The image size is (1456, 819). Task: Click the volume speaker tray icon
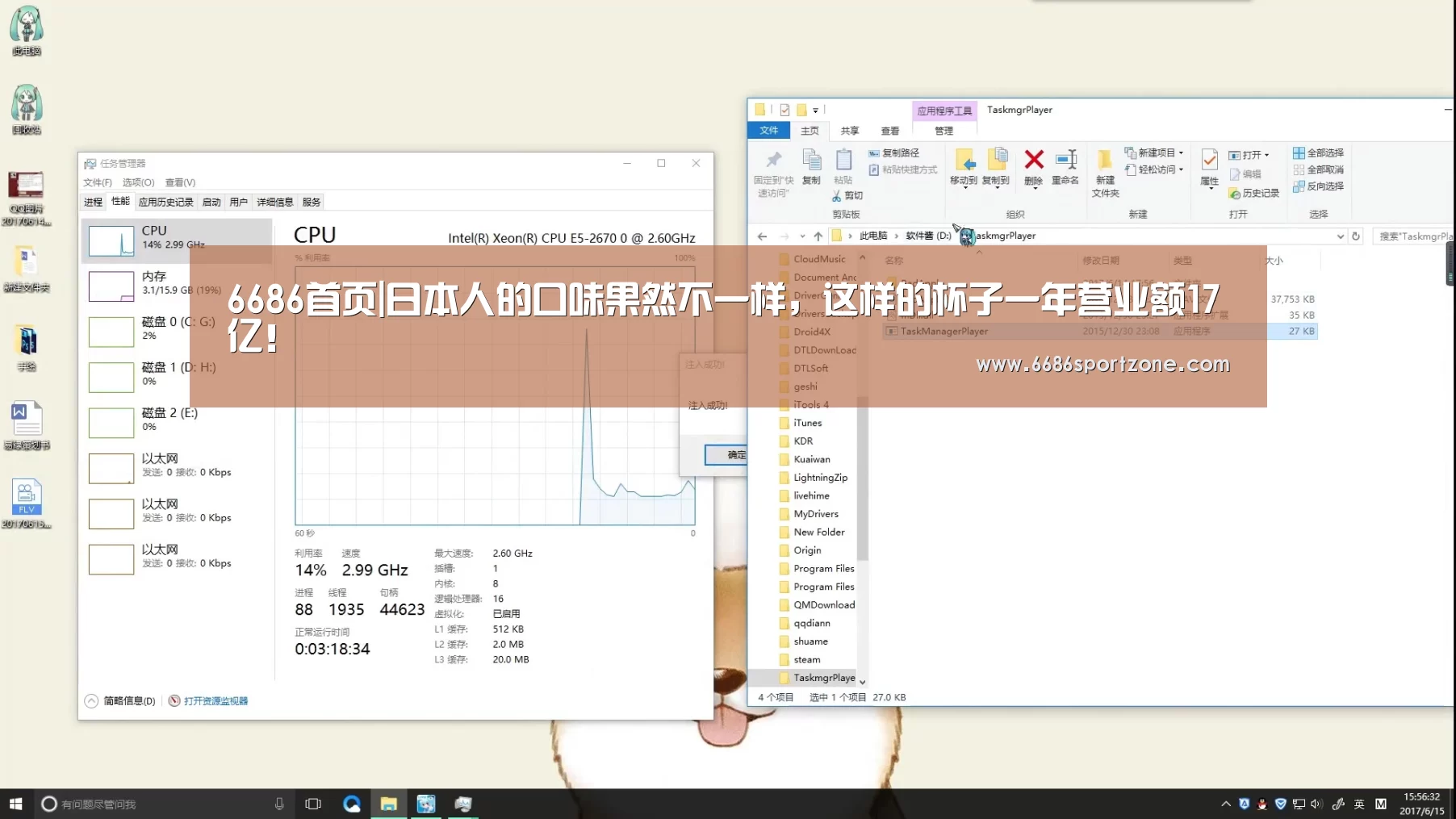(1316, 804)
